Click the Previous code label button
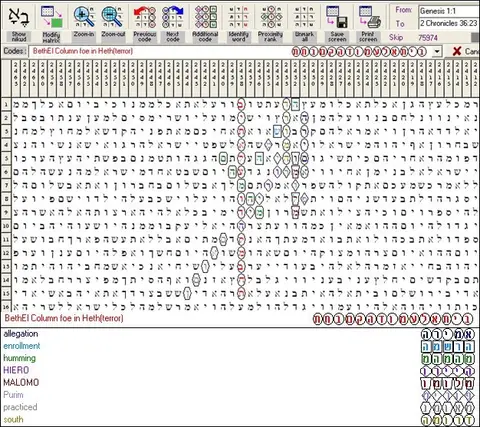Screen dimensions: 480x427 click(145, 37)
